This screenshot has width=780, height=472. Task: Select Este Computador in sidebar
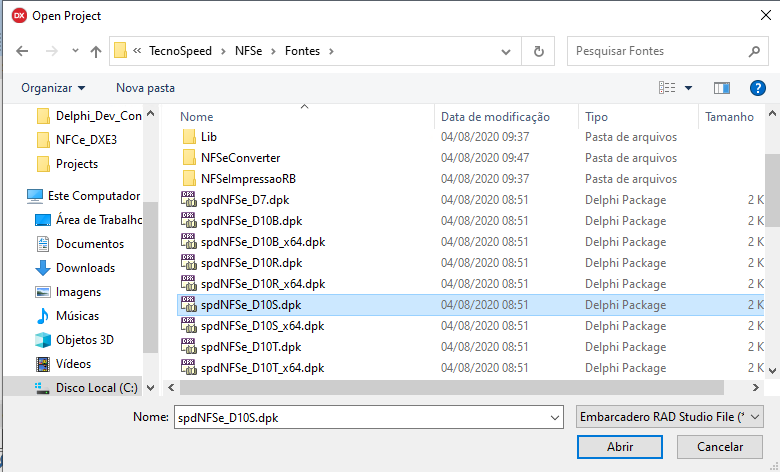coord(84,196)
